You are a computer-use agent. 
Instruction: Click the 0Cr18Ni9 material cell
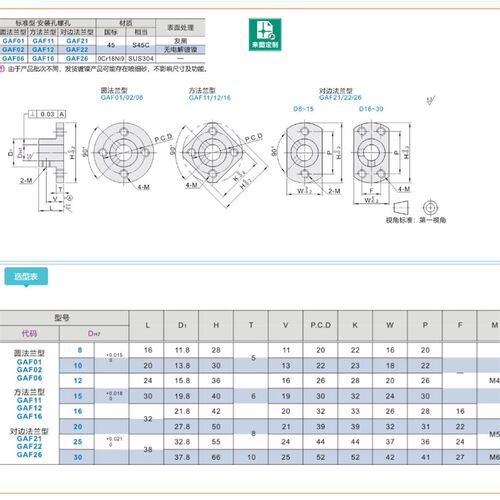(111, 59)
